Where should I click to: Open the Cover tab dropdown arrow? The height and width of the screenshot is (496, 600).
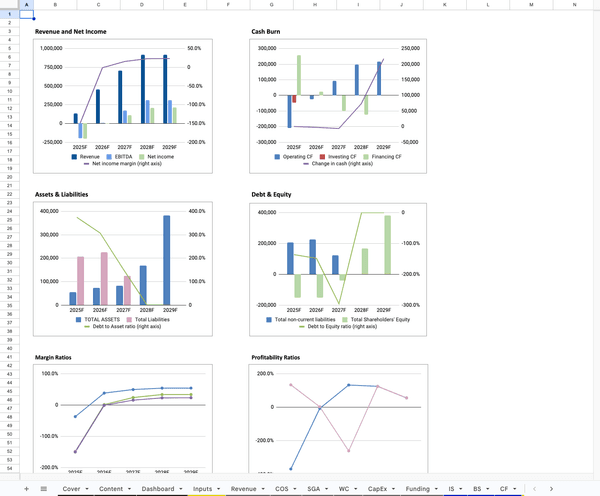click(87, 488)
